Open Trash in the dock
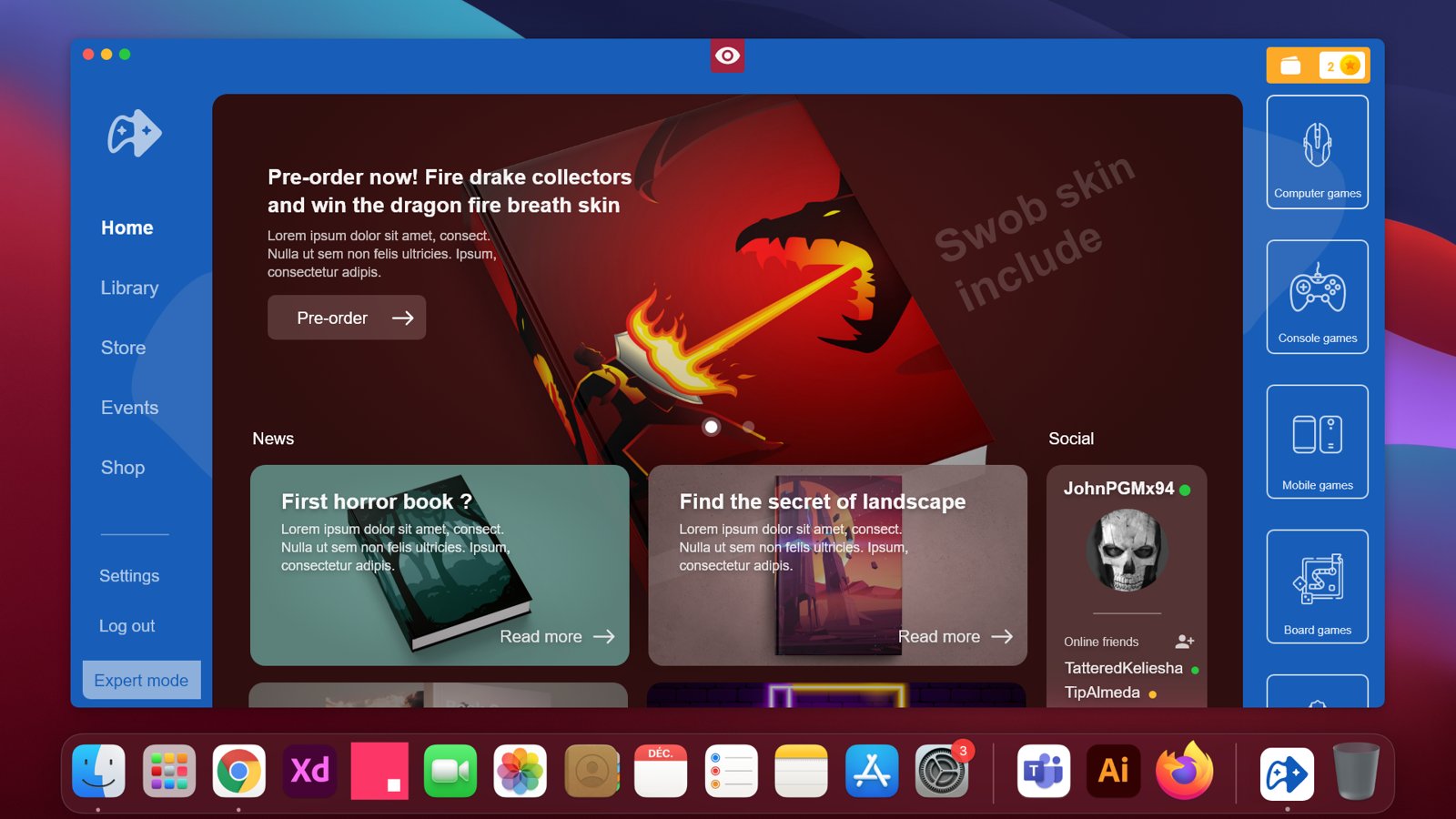The height and width of the screenshot is (819, 1456). (1356, 771)
